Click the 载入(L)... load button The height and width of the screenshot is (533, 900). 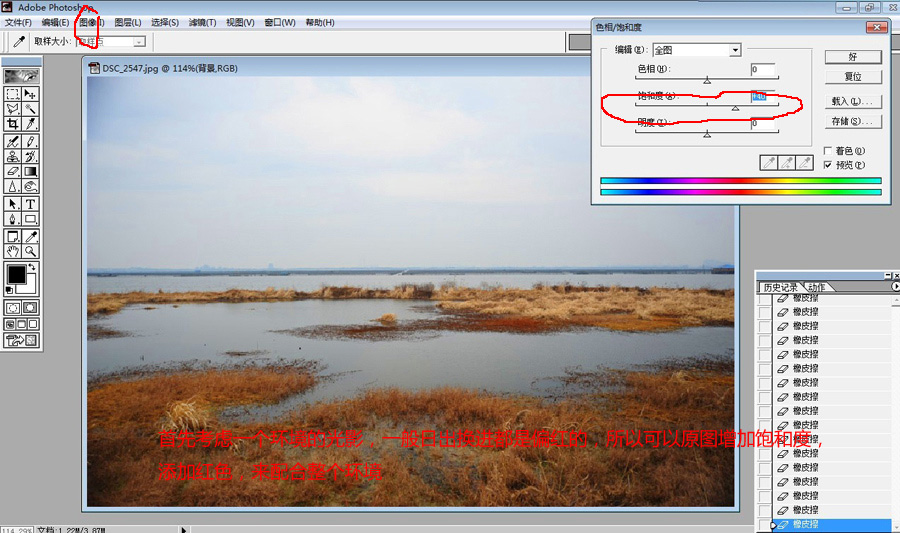[853, 102]
